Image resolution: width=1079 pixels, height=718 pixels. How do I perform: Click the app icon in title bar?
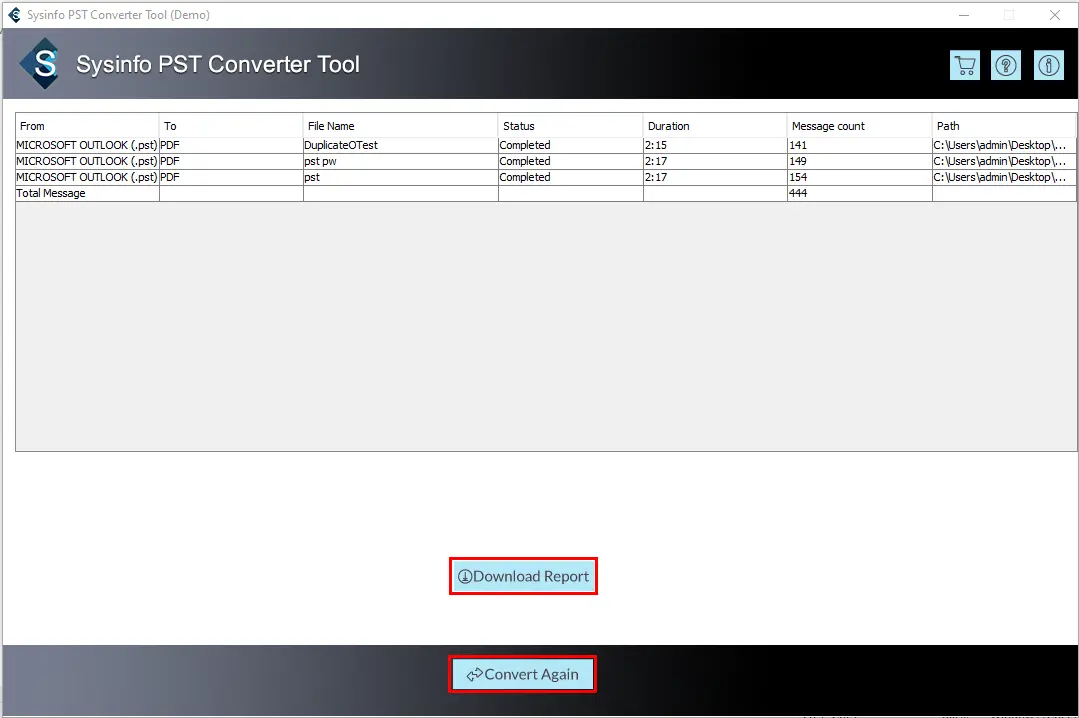14,15
